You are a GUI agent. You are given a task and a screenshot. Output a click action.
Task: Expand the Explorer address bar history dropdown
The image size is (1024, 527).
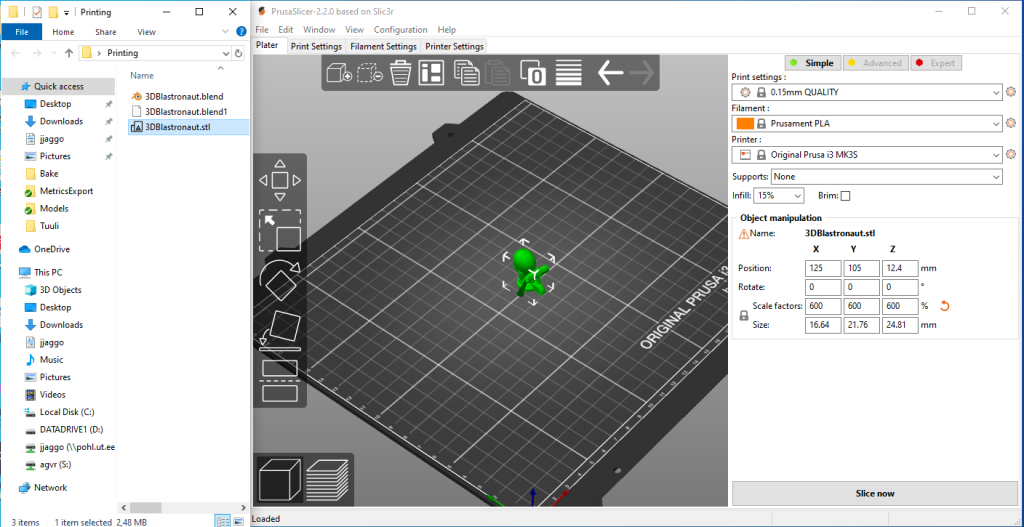coord(227,53)
